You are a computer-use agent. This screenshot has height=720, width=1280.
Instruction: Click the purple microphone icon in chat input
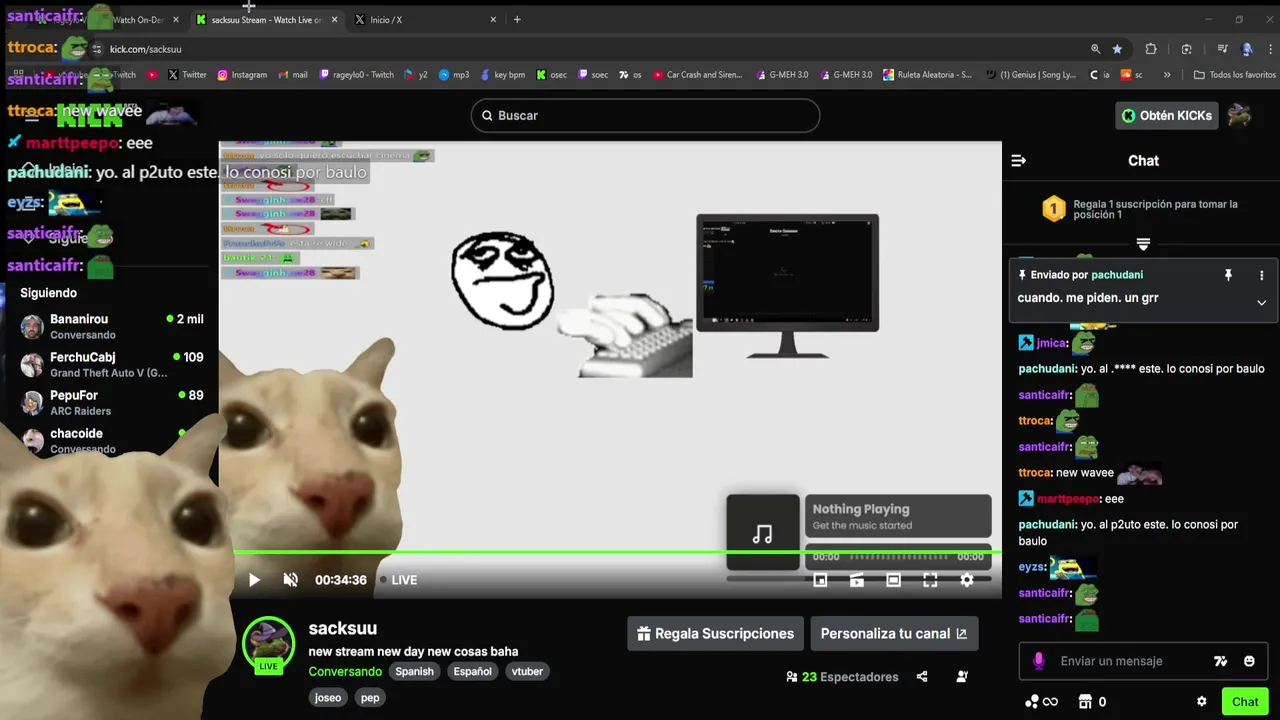(1038, 661)
